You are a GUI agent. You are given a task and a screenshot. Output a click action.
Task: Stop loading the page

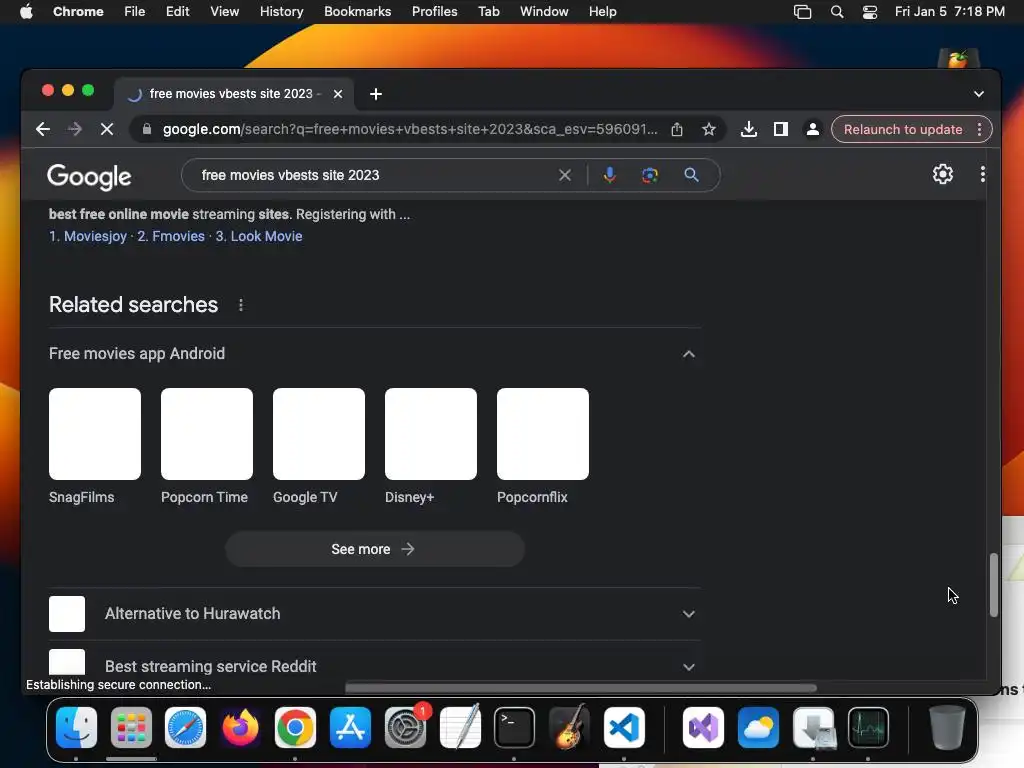point(107,129)
